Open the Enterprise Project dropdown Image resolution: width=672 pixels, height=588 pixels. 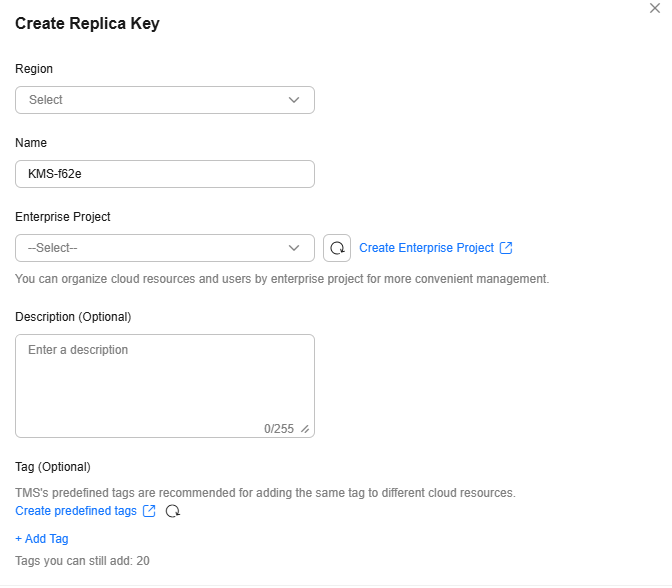tap(165, 248)
